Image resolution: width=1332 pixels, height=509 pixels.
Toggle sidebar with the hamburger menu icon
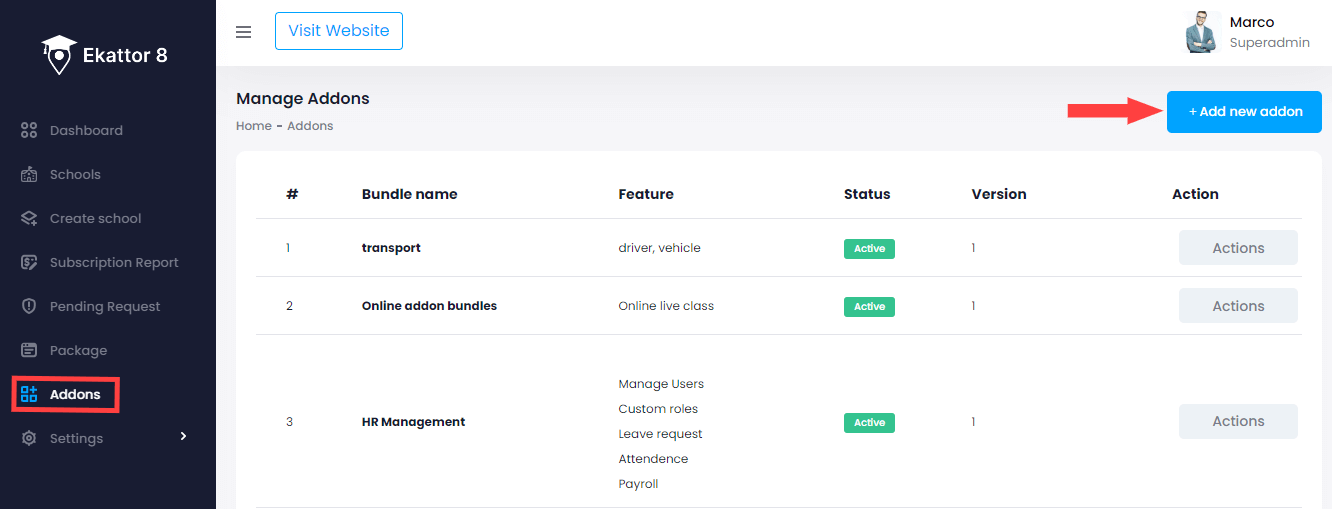243,32
